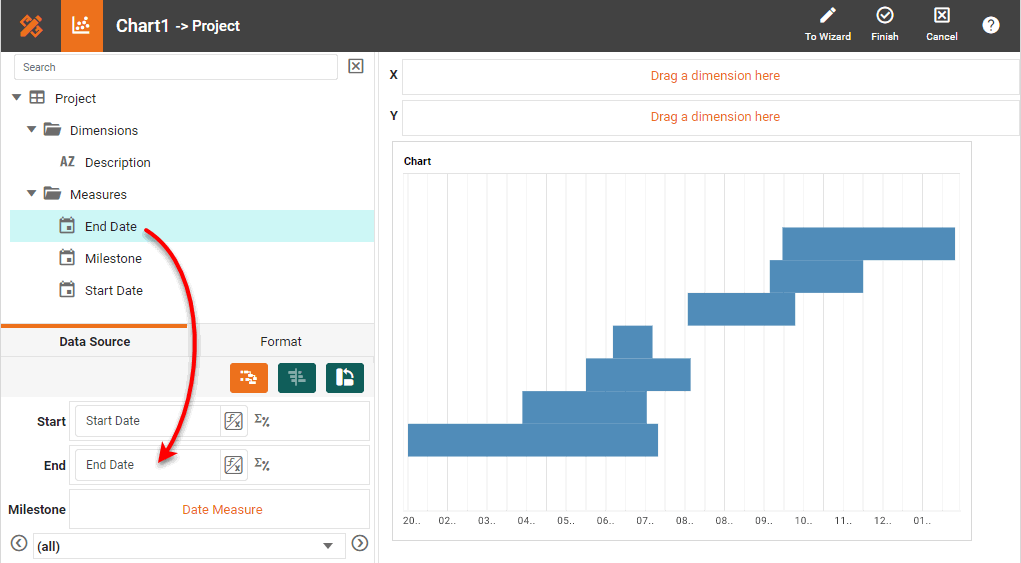Open the (all) dropdown list
1021x563 pixels.
click(186, 546)
